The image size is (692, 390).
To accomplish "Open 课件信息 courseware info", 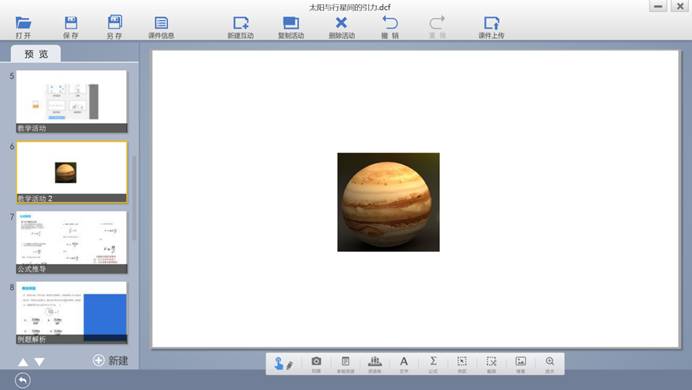I will (x=161, y=27).
